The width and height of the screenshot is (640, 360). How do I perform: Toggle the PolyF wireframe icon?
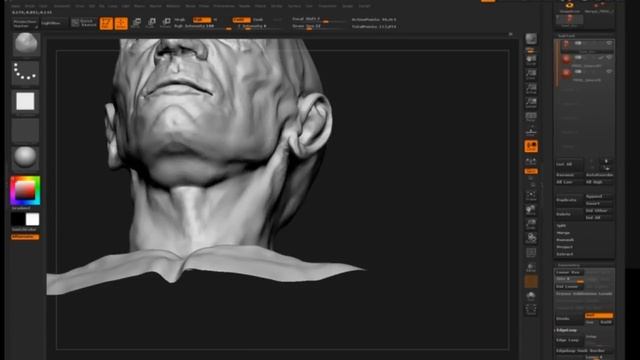point(531,253)
